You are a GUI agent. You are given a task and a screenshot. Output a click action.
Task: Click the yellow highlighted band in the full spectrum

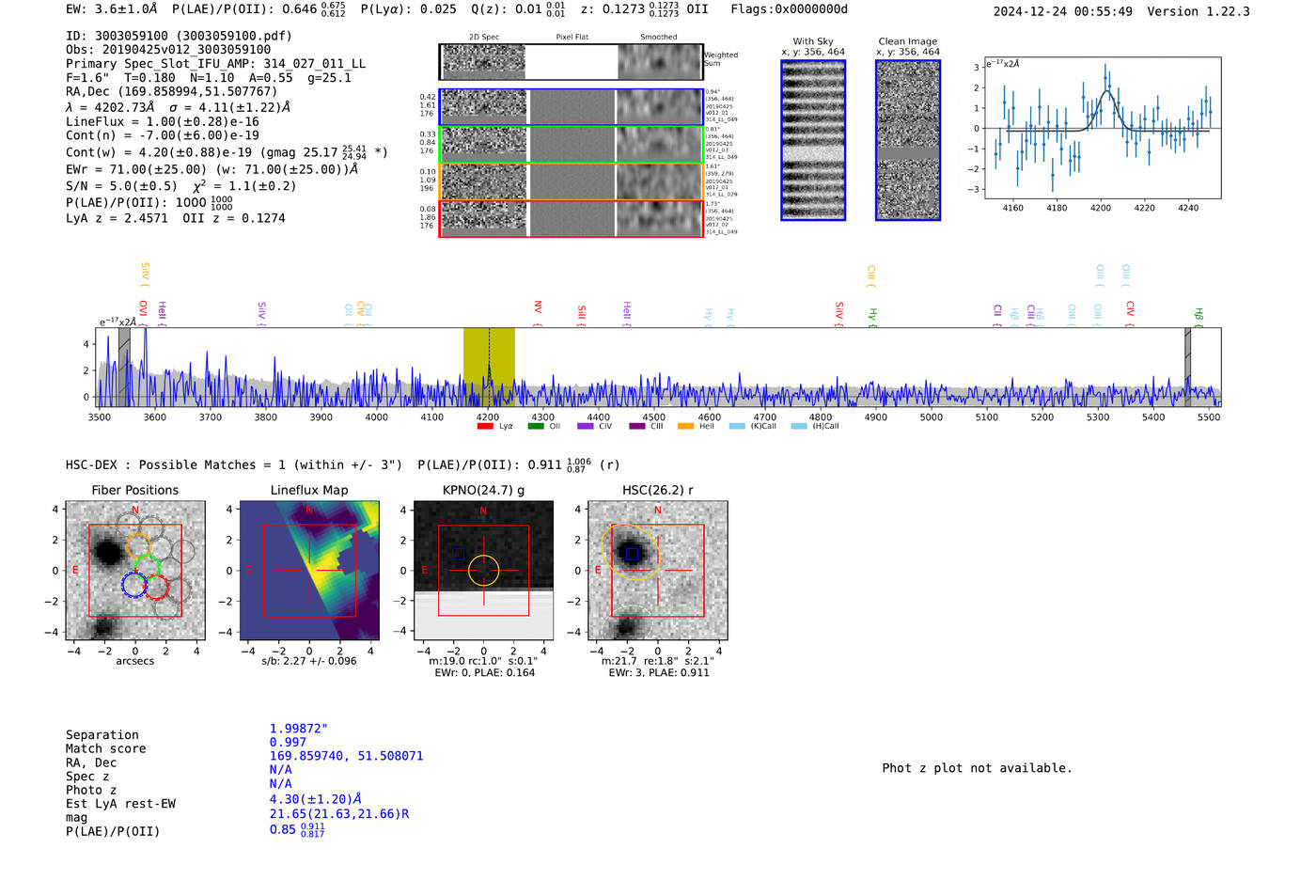[x=489, y=367]
